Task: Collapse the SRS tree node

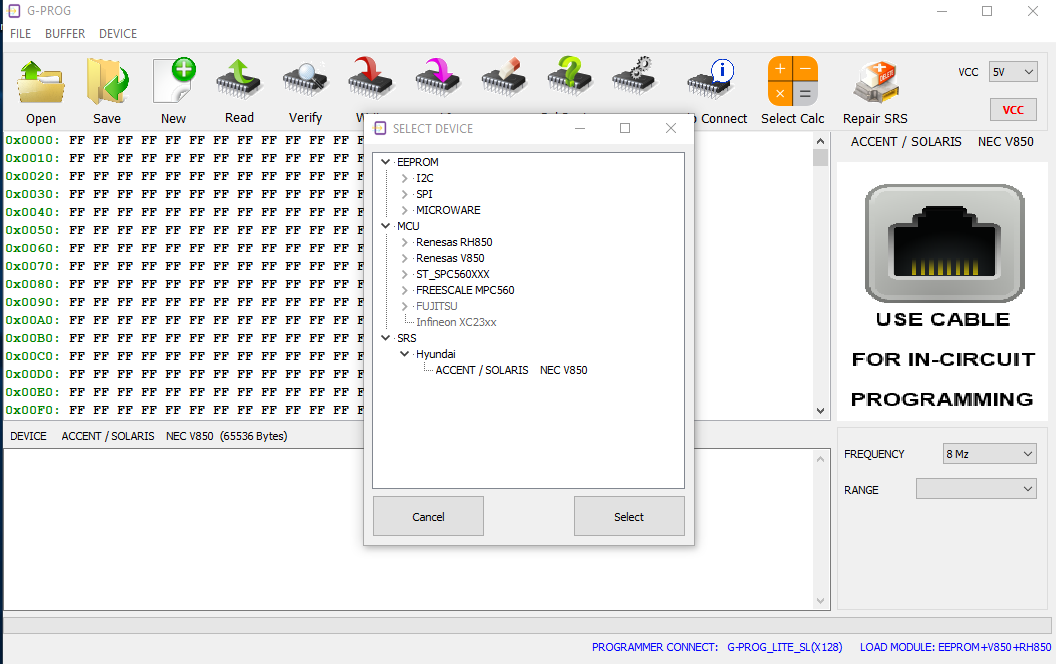Action: pyautogui.click(x=386, y=338)
